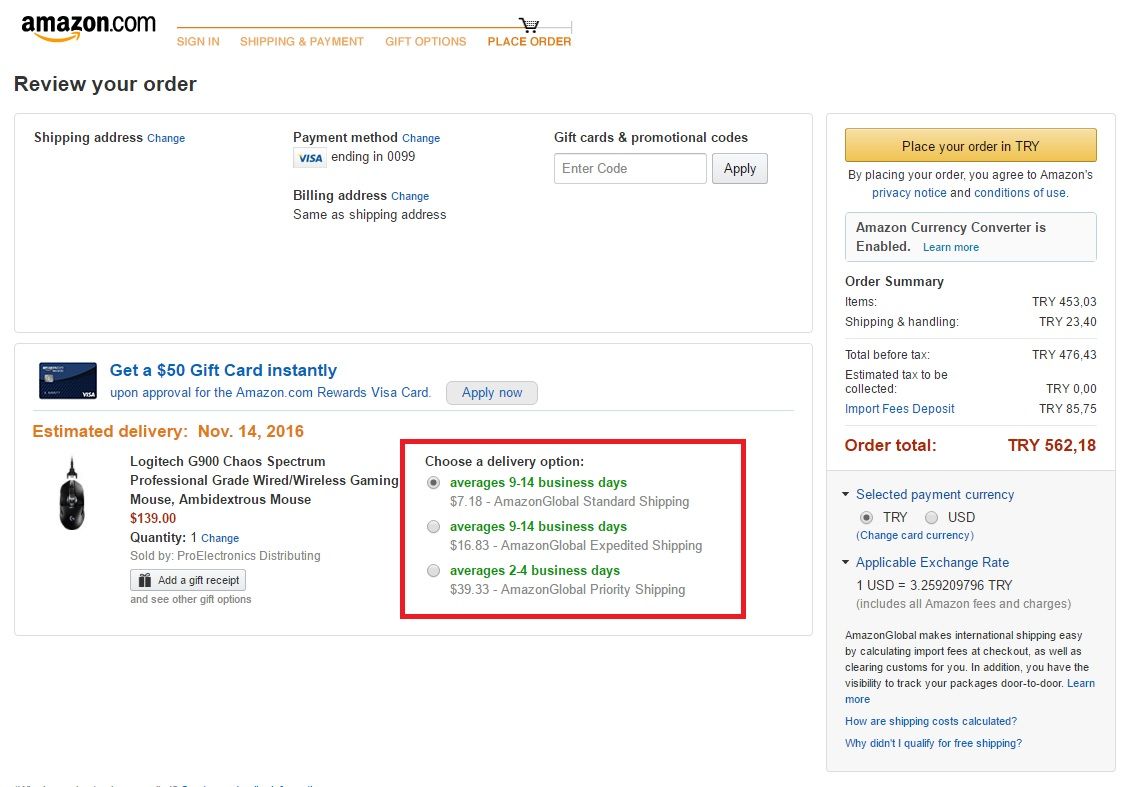Select AmazonGlobal Priority Shipping option
Screen dimensions: 1137x787
433,570
